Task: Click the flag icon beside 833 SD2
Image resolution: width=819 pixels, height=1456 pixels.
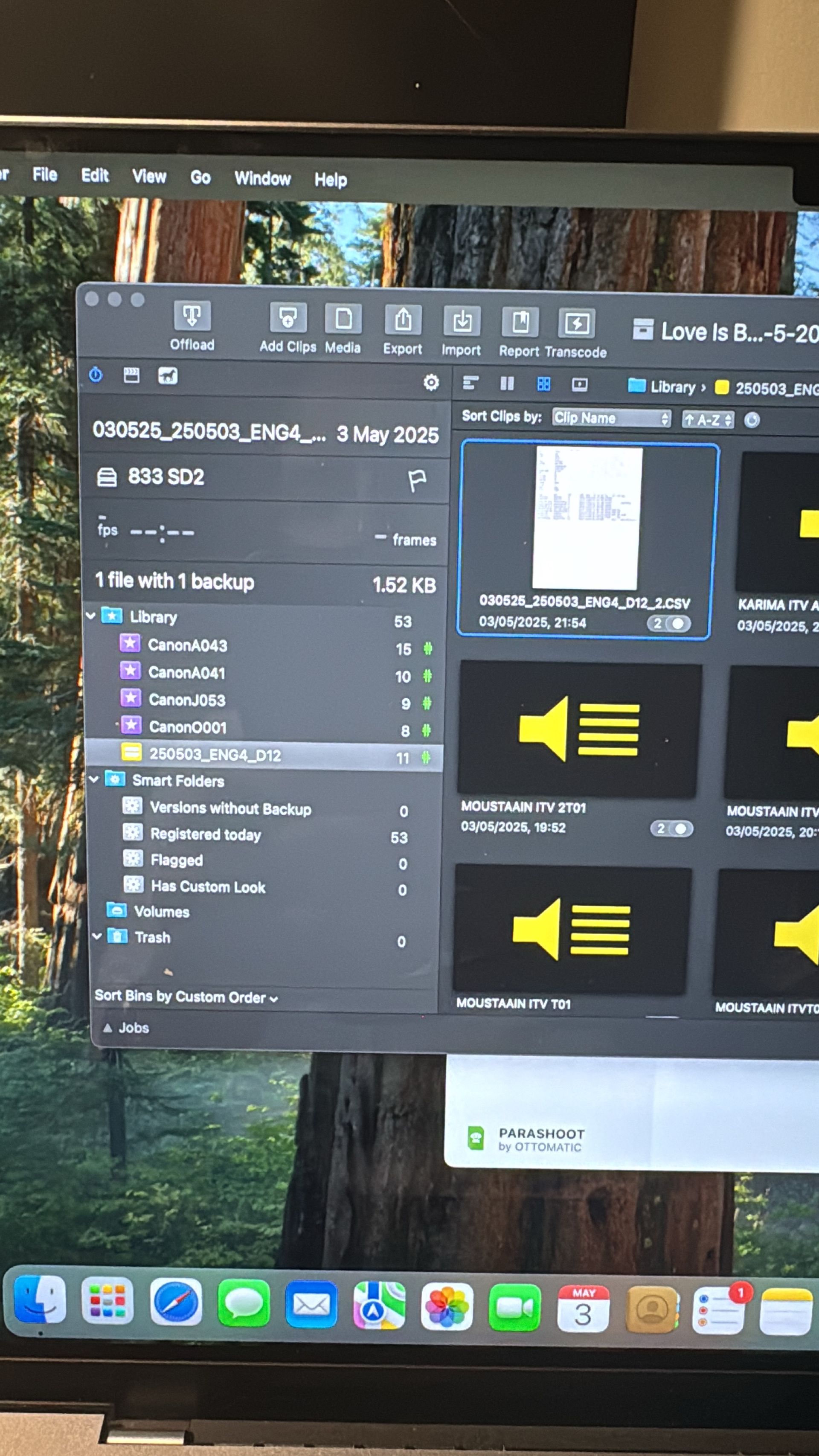Action: (417, 481)
